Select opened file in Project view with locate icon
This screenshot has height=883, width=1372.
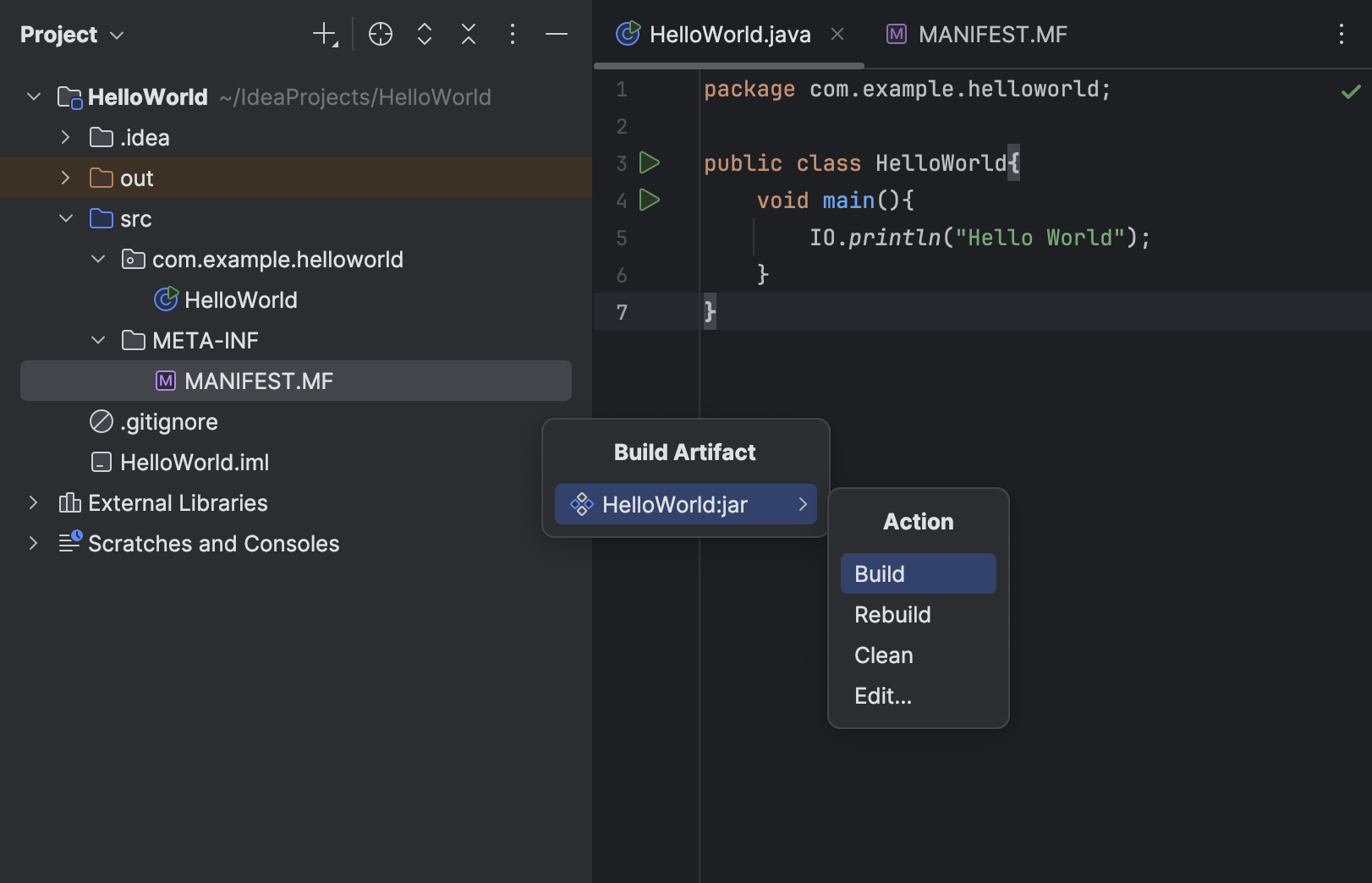pyautogui.click(x=380, y=34)
